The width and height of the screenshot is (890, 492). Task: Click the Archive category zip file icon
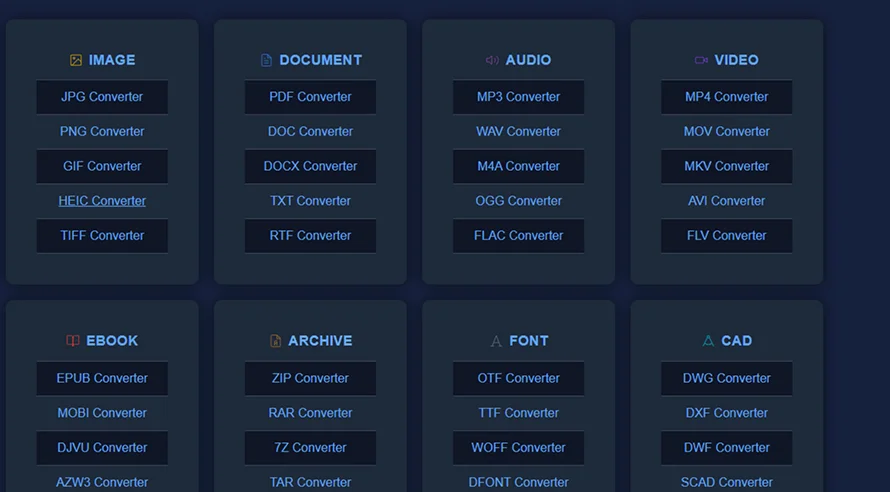(x=275, y=340)
